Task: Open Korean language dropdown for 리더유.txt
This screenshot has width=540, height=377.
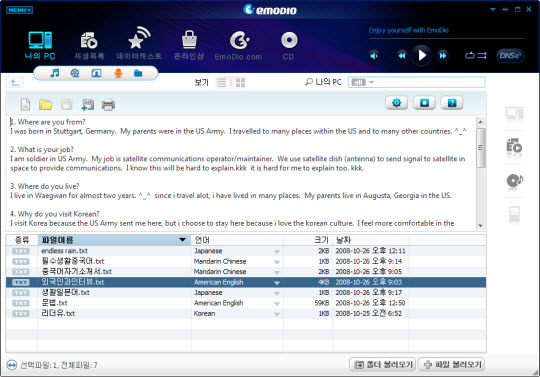Action: coord(277,314)
